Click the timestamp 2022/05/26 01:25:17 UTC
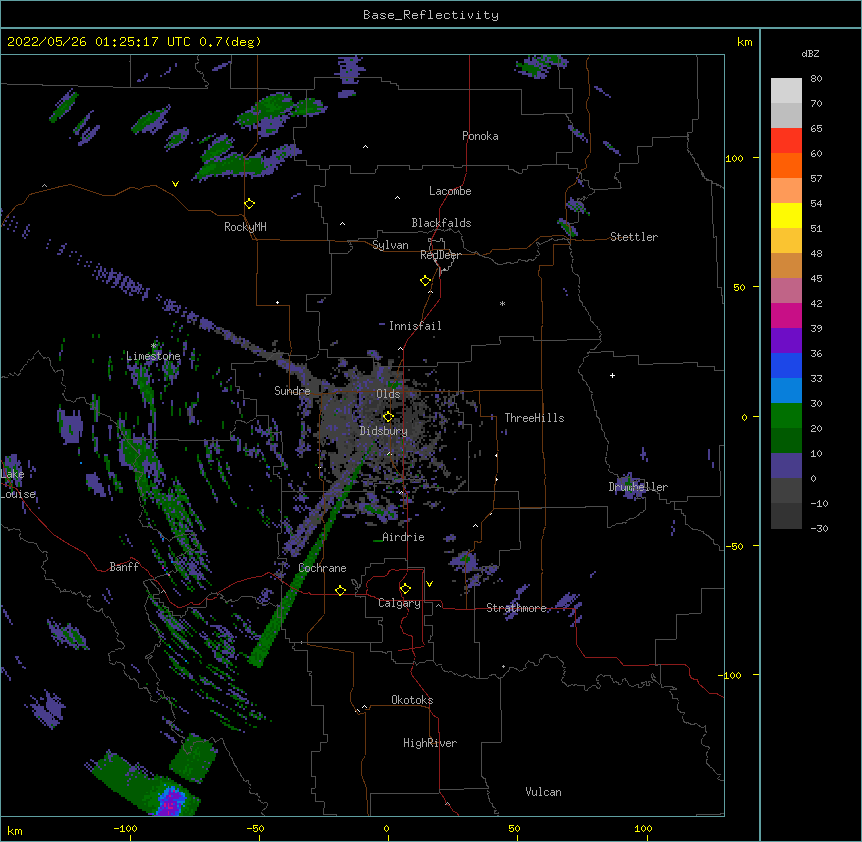This screenshot has width=862, height=842. tap(98, 42)
